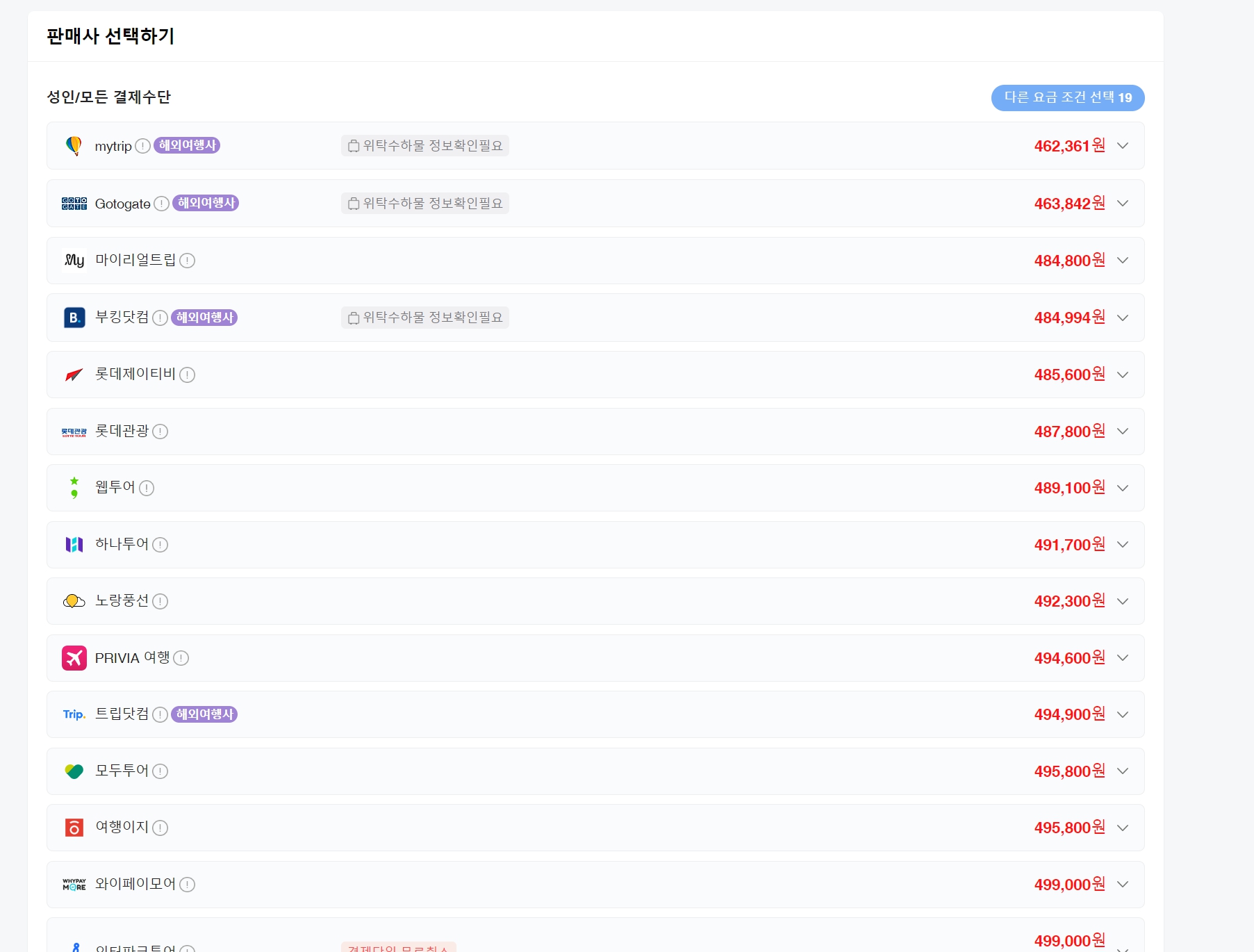1254x952 pixels.
Task: Click Gotogate's 위탁수하물 정보확인필요 tag
Action: tap(425, 203)
